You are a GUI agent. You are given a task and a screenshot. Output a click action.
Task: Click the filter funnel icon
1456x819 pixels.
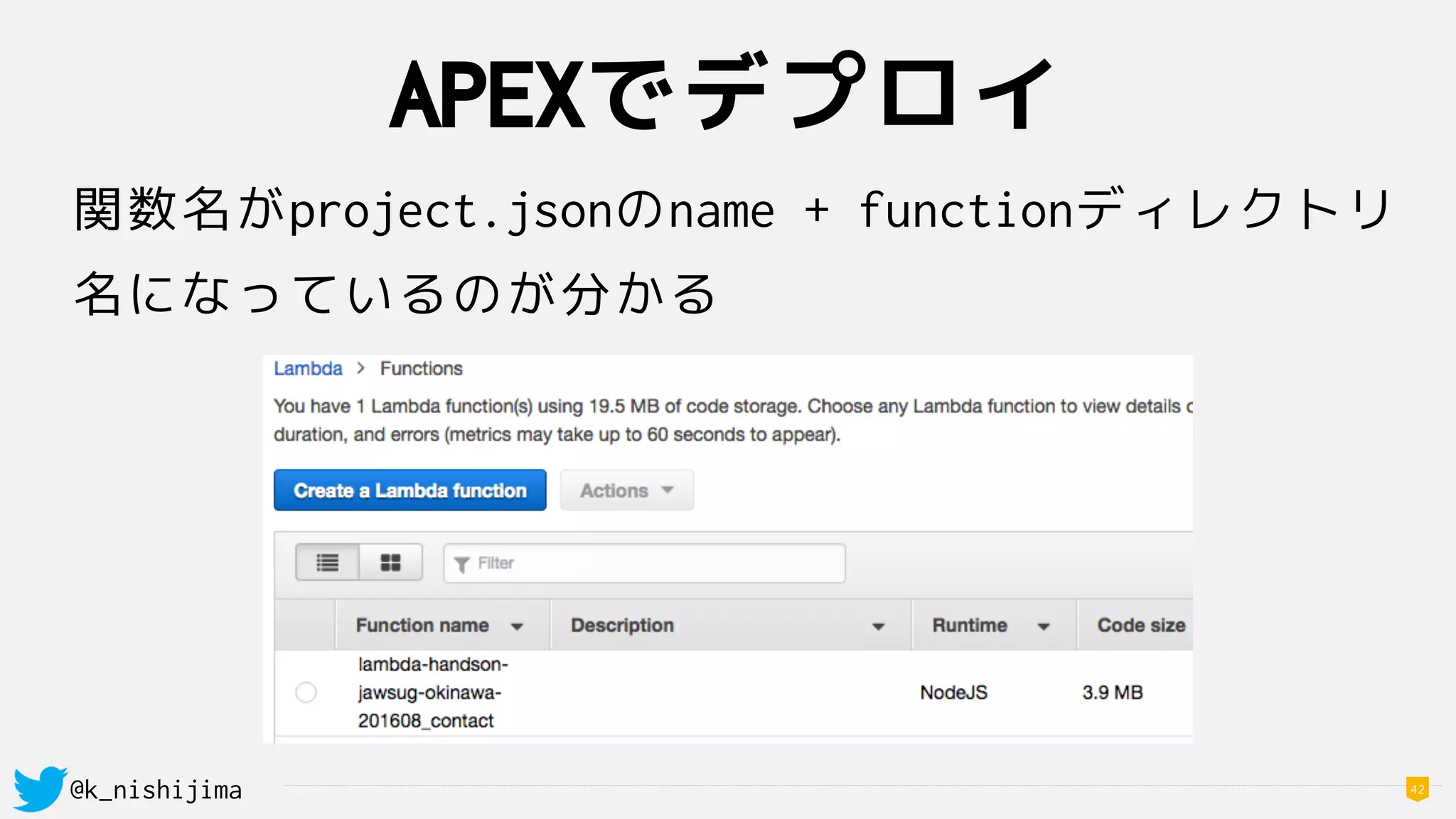461,564
